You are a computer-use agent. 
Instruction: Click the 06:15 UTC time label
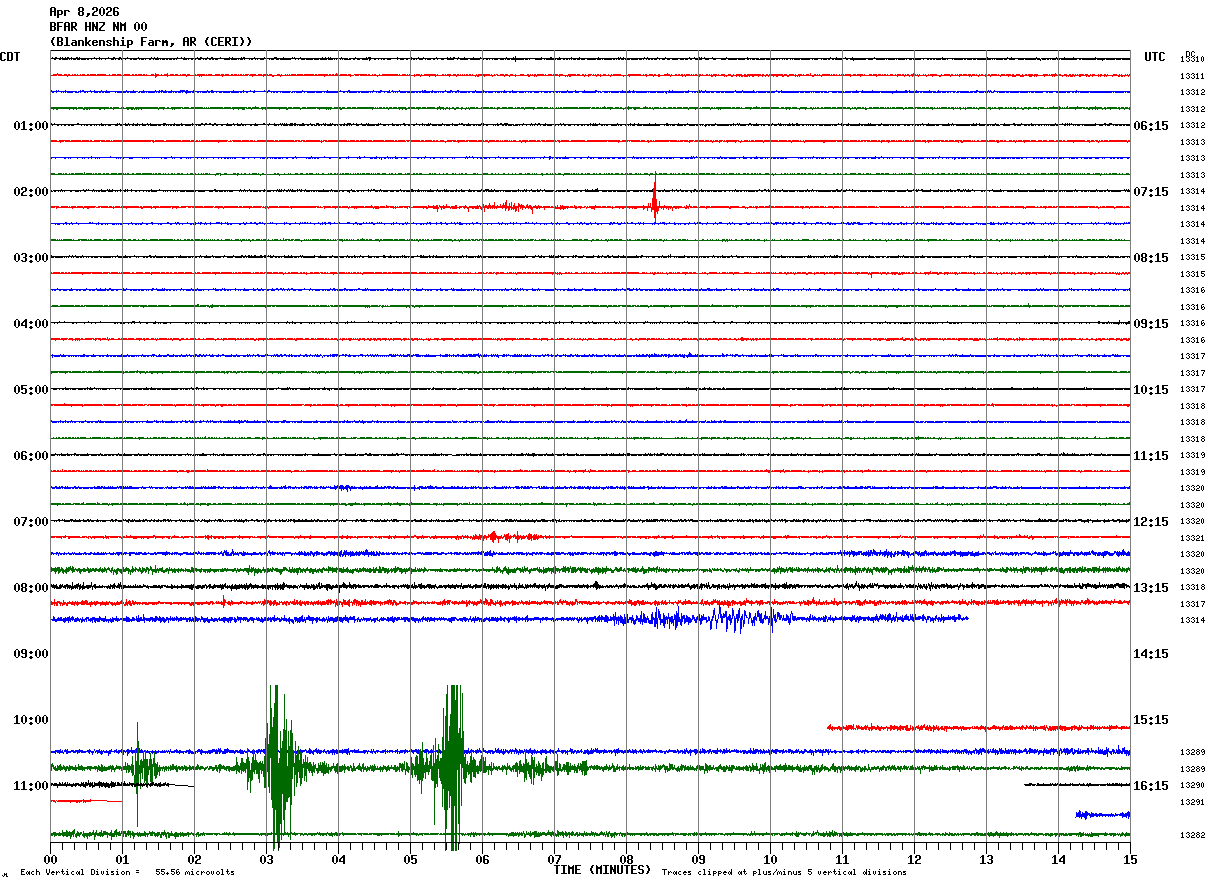click(1150, 126)
